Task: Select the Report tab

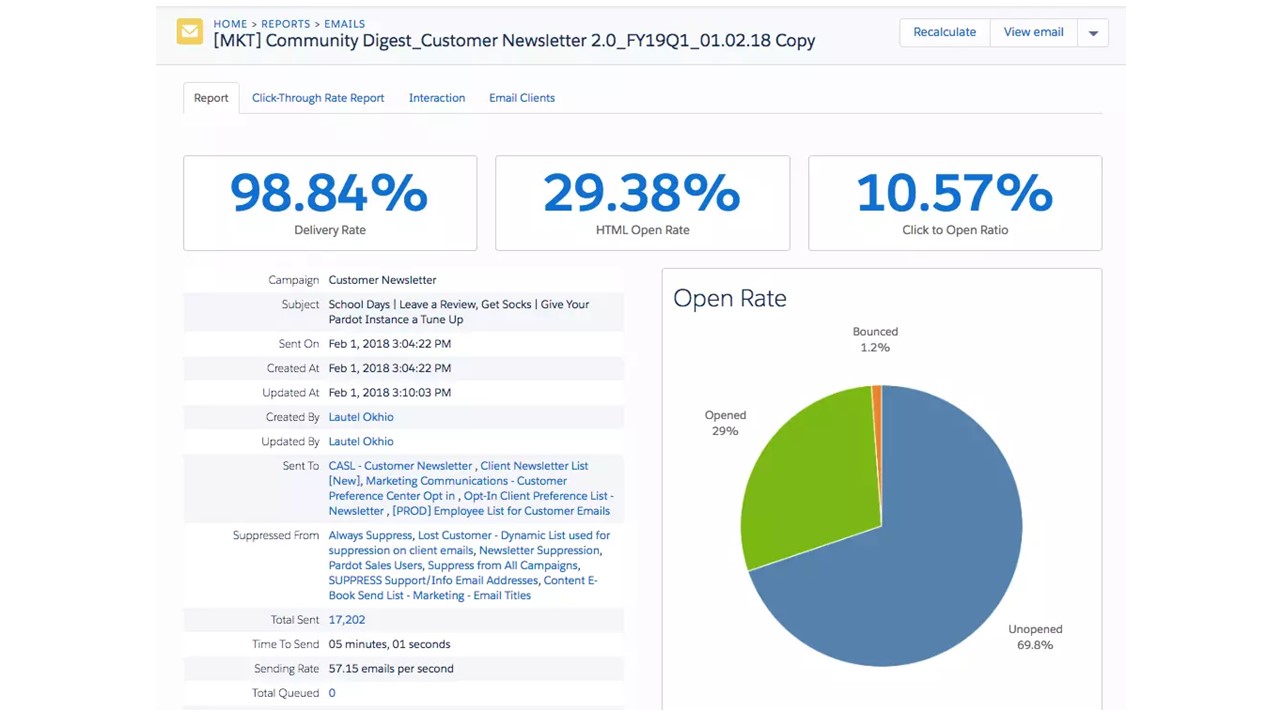Action: pyautogui.click(x=210, y=97)
